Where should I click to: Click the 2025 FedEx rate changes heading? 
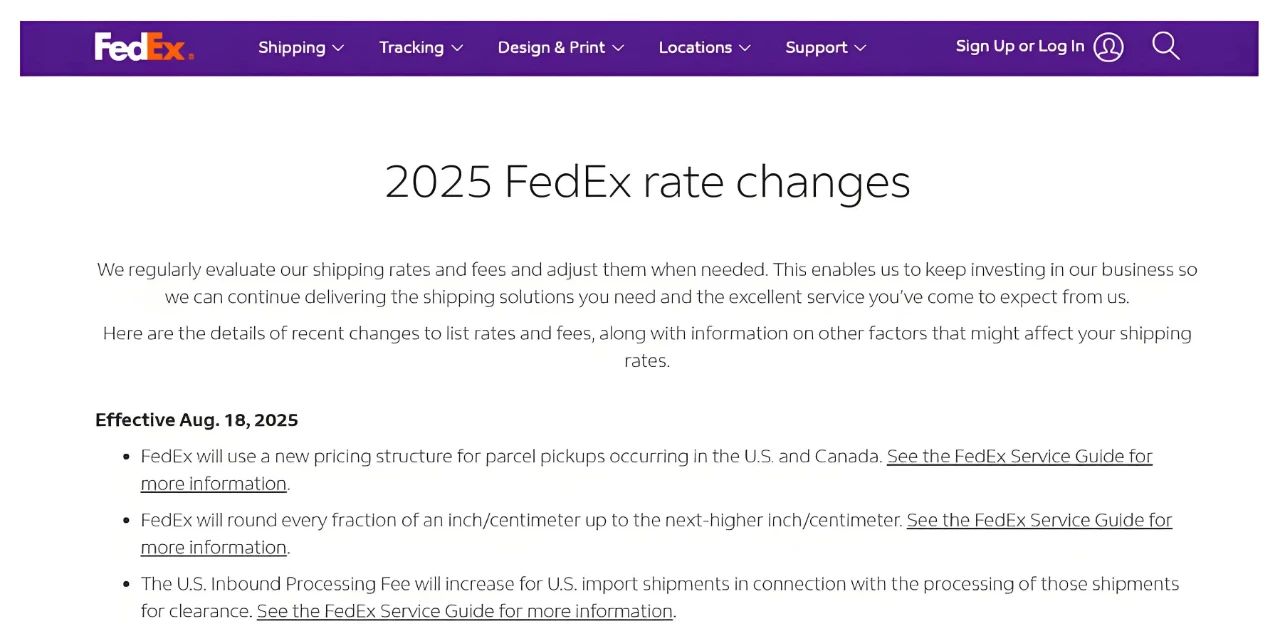(647, 182)
